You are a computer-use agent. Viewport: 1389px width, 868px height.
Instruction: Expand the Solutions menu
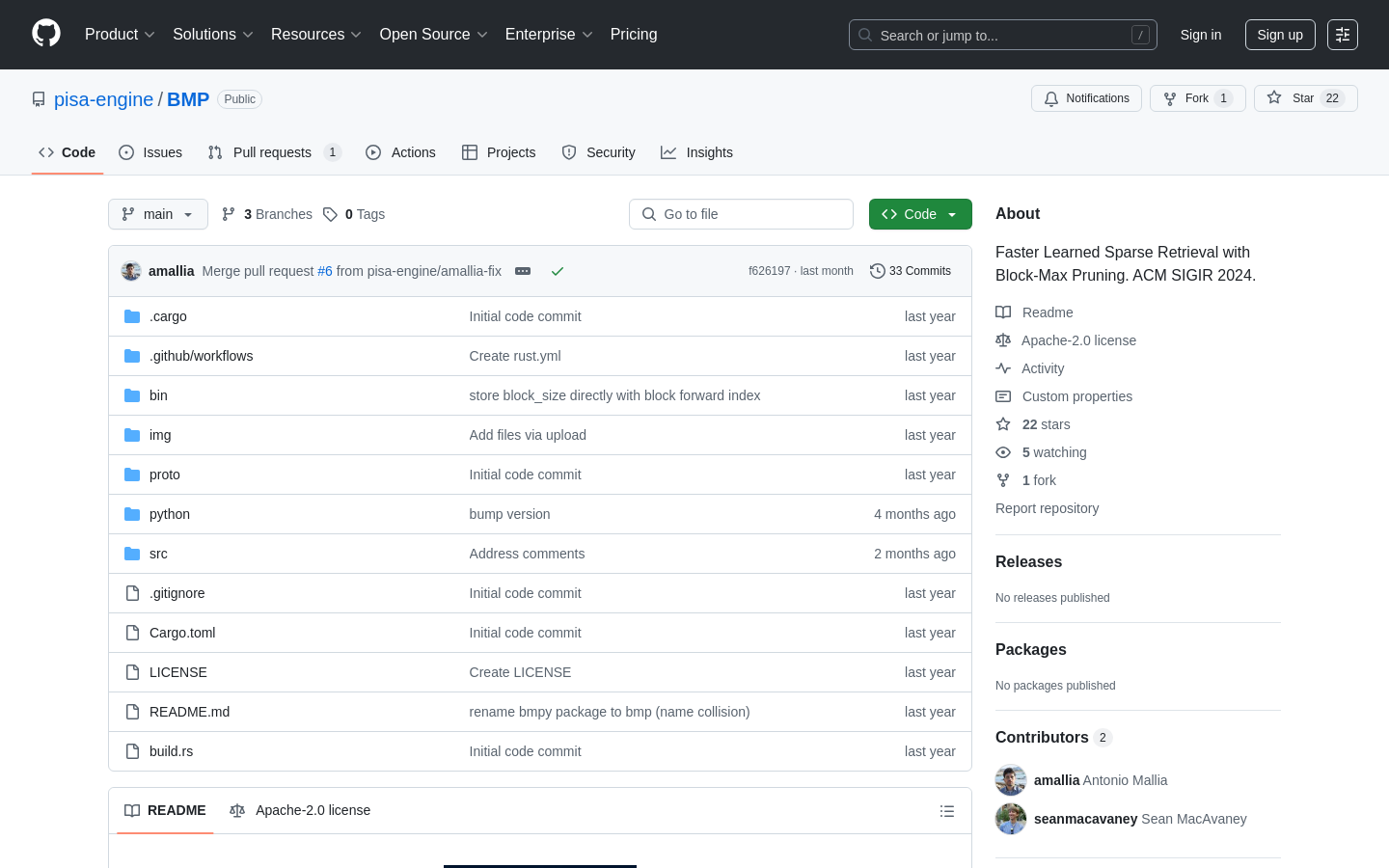(x=213, y=35)
